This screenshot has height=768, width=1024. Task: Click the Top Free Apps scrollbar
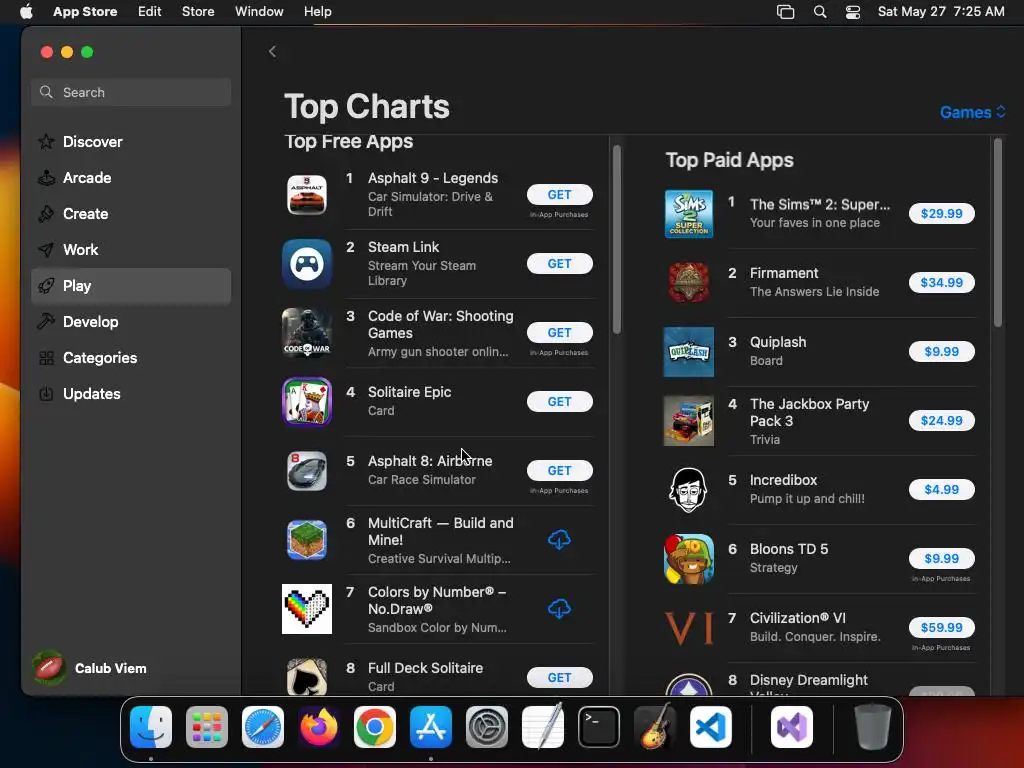[616, 240]
